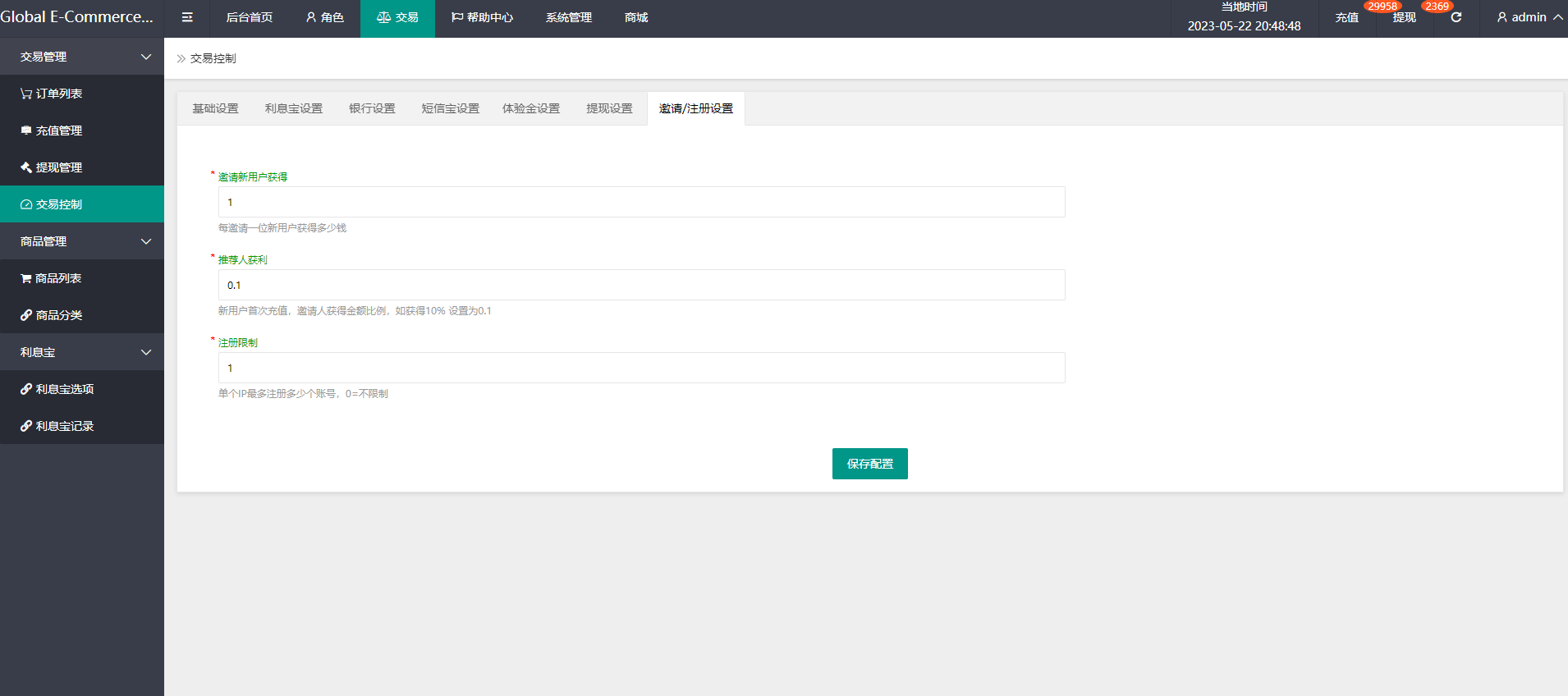The width and height of the screenshot is (1568, 696).
Task: Collapse the 交易管理 sidebar group
Action: tap(146, 57)
